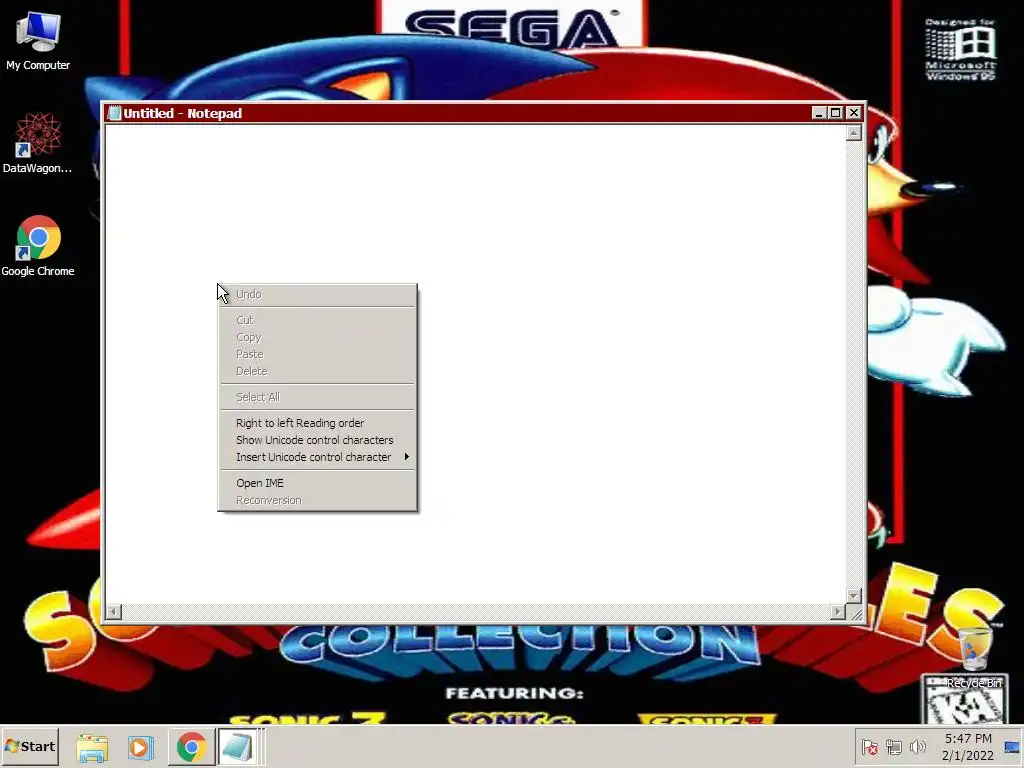Image resolution: width=1024 pixels, height=768 pixels.
Task: Launch Google Chrome from the desktop
Action: 38,246
